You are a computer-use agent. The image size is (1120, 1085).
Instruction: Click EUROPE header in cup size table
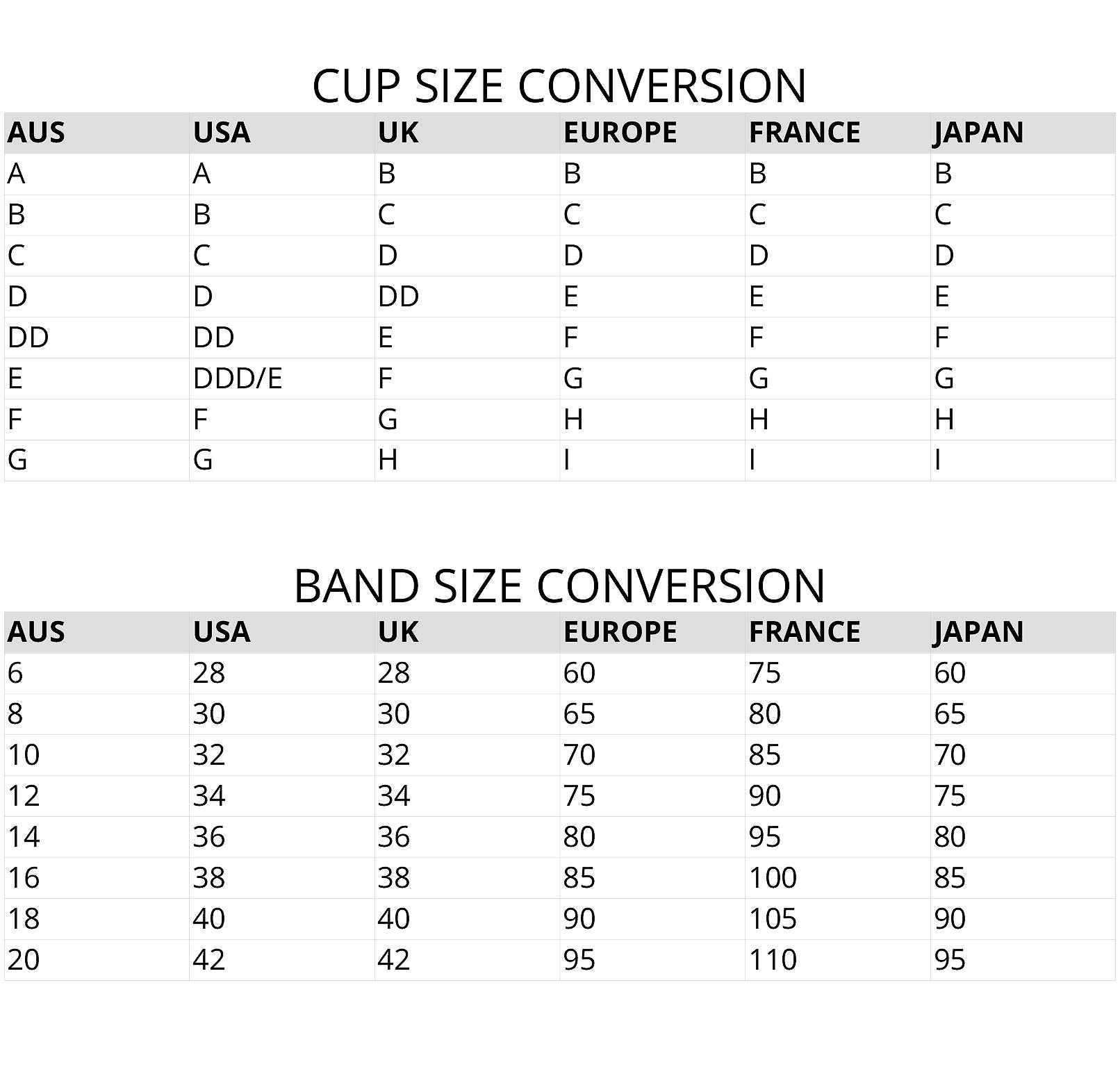[620, 133]
